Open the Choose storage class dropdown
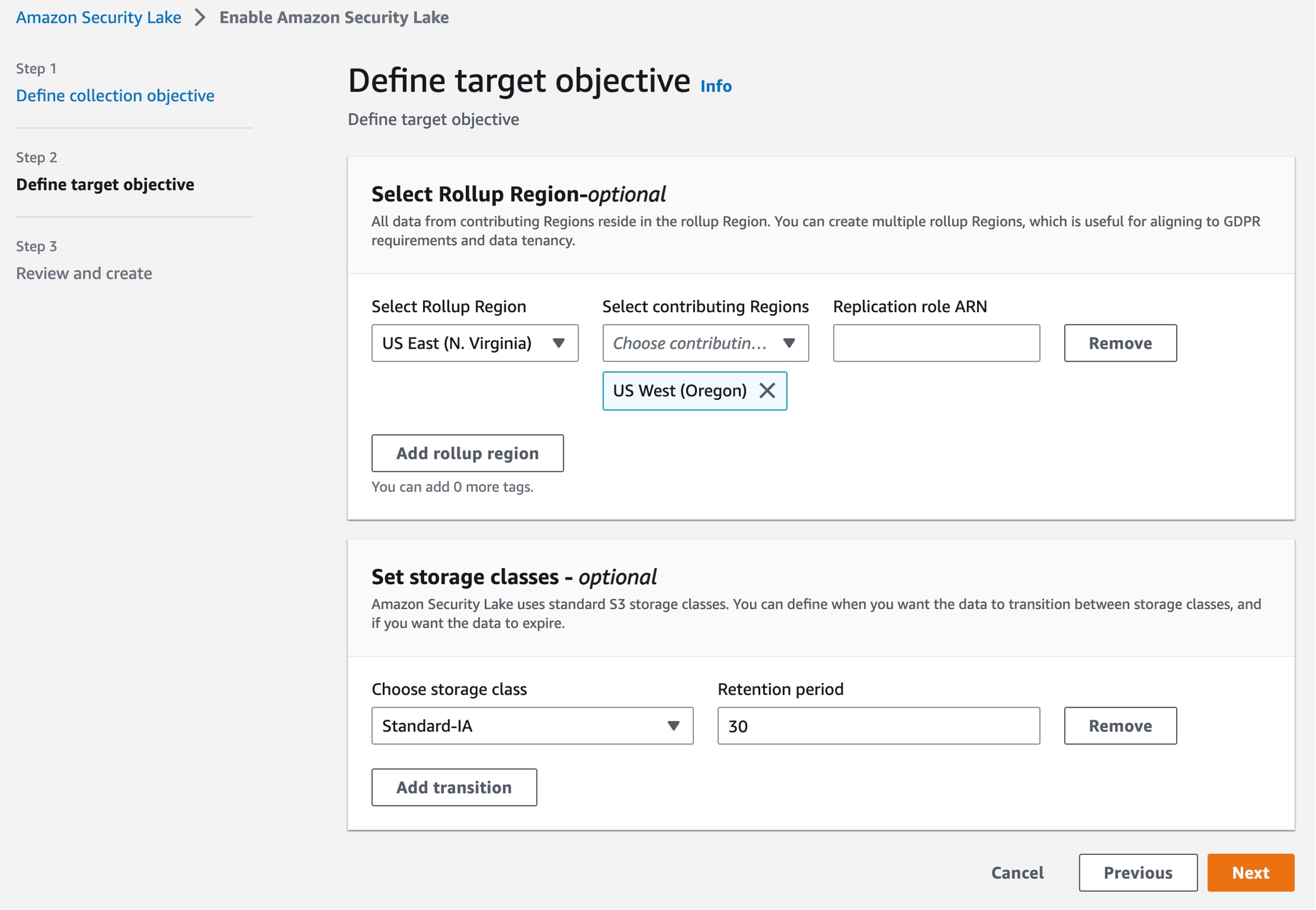 [532, 726]
